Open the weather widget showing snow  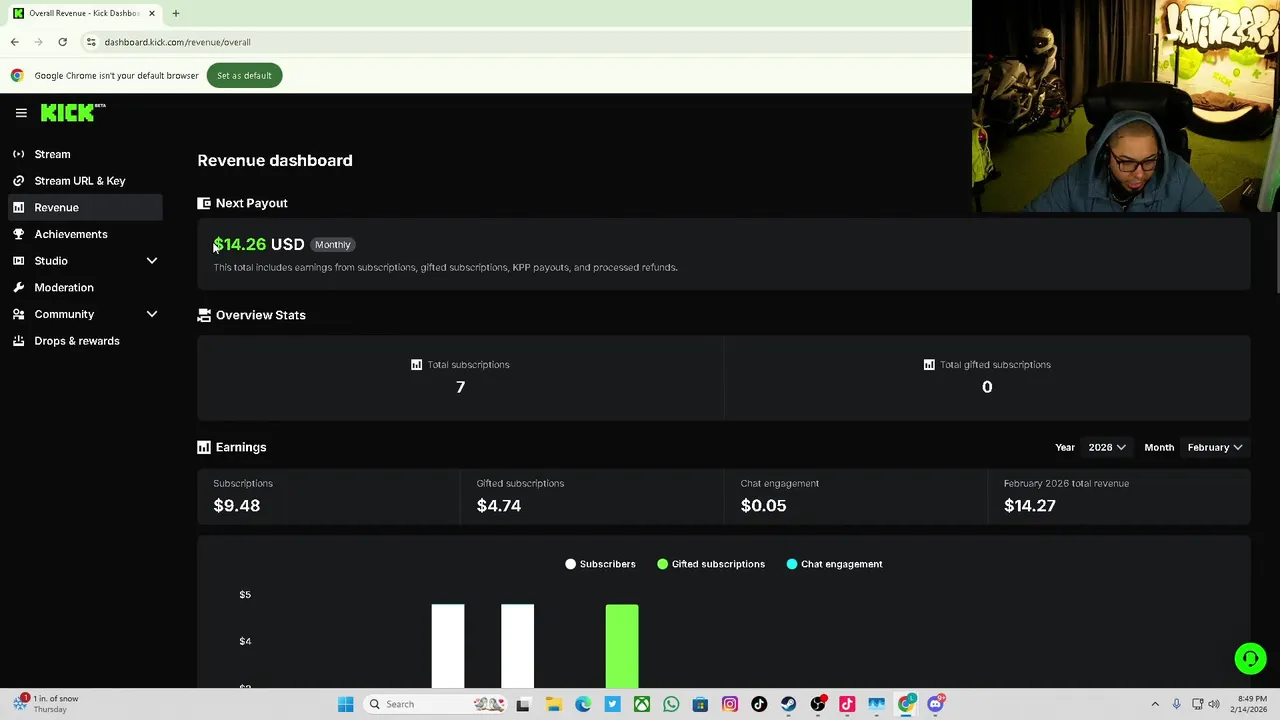click(x=45, y=704)
